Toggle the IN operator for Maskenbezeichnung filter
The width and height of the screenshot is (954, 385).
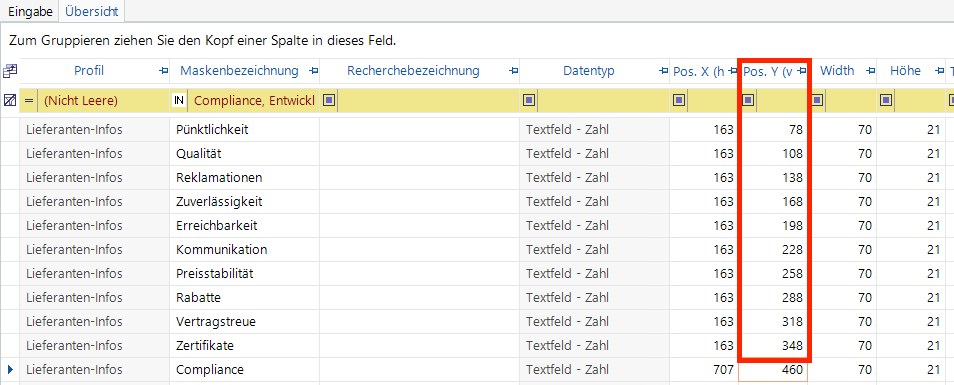pos(179,100)
